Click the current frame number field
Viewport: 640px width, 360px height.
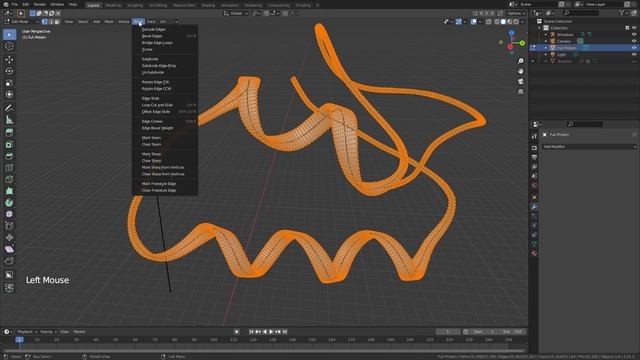(x=447, y=332)
